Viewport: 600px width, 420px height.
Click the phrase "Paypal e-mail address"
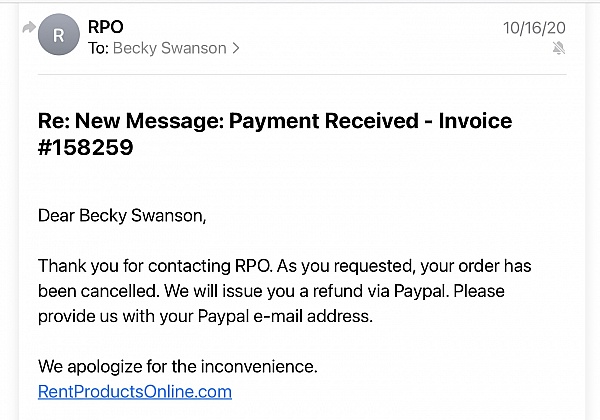(x=285, y=317)
